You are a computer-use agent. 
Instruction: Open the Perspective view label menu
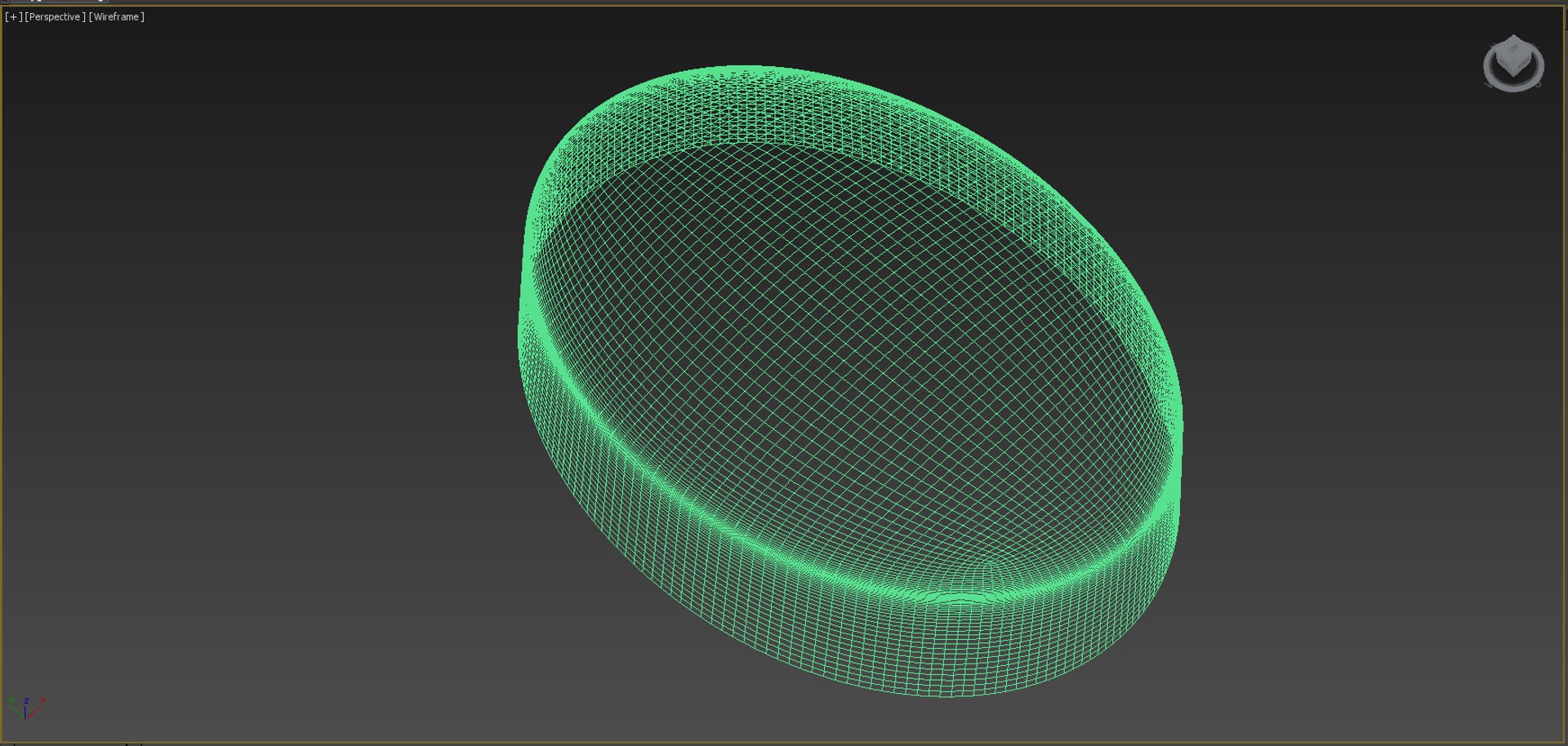click(55, 17)
